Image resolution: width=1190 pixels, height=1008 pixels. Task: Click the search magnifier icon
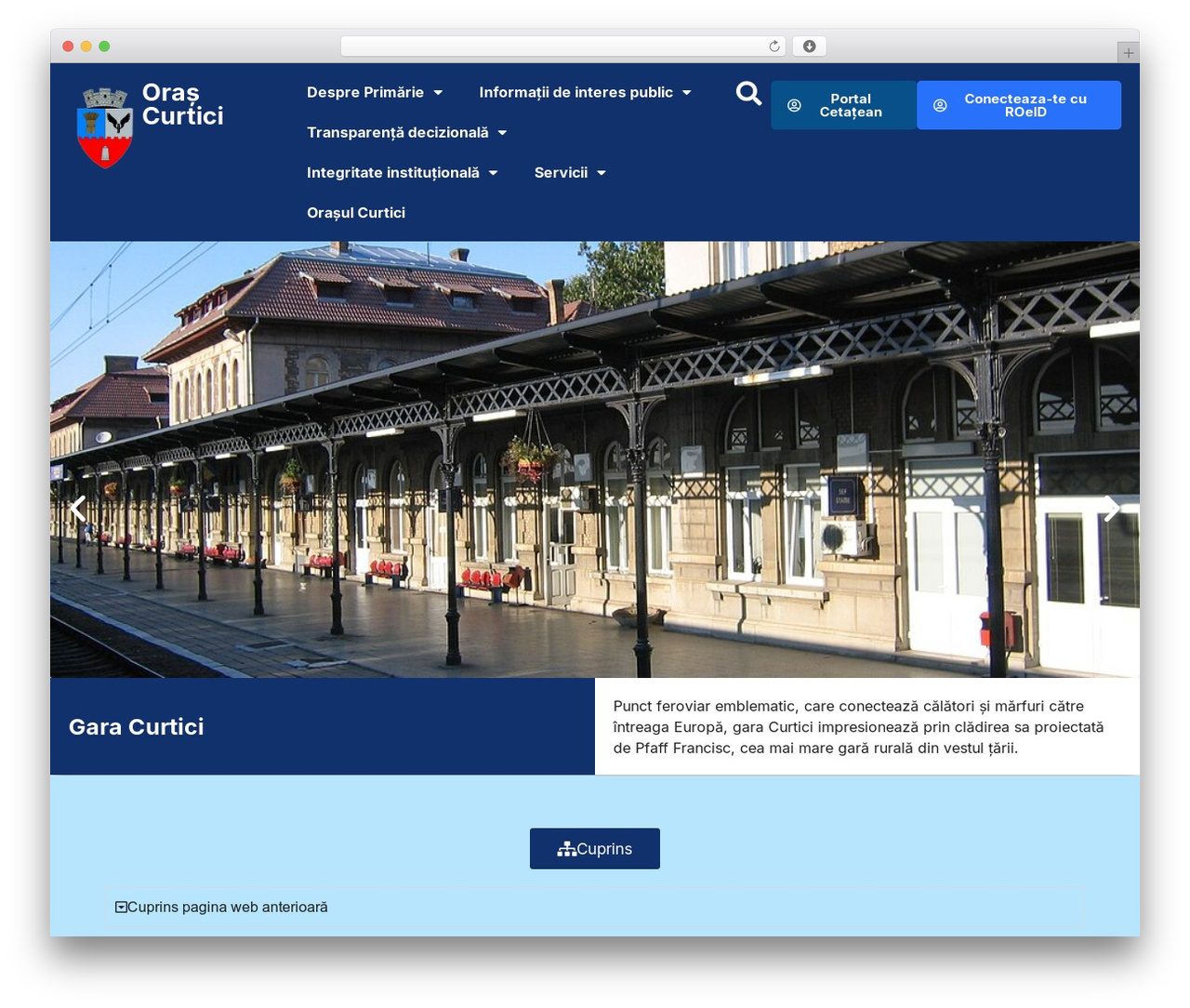(748, 93)
